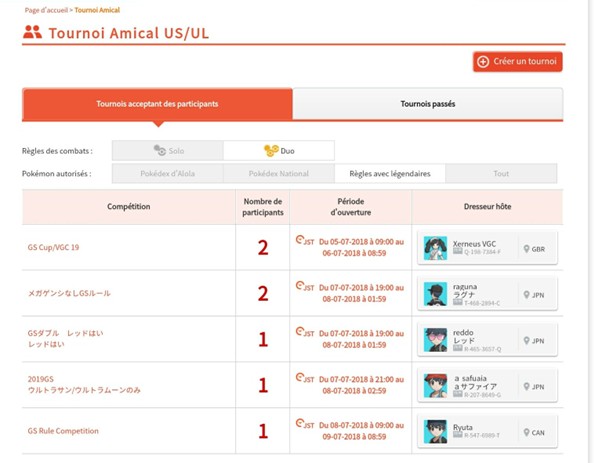
Task: Click the location pin next to CAN
Action: coord(526,432)
